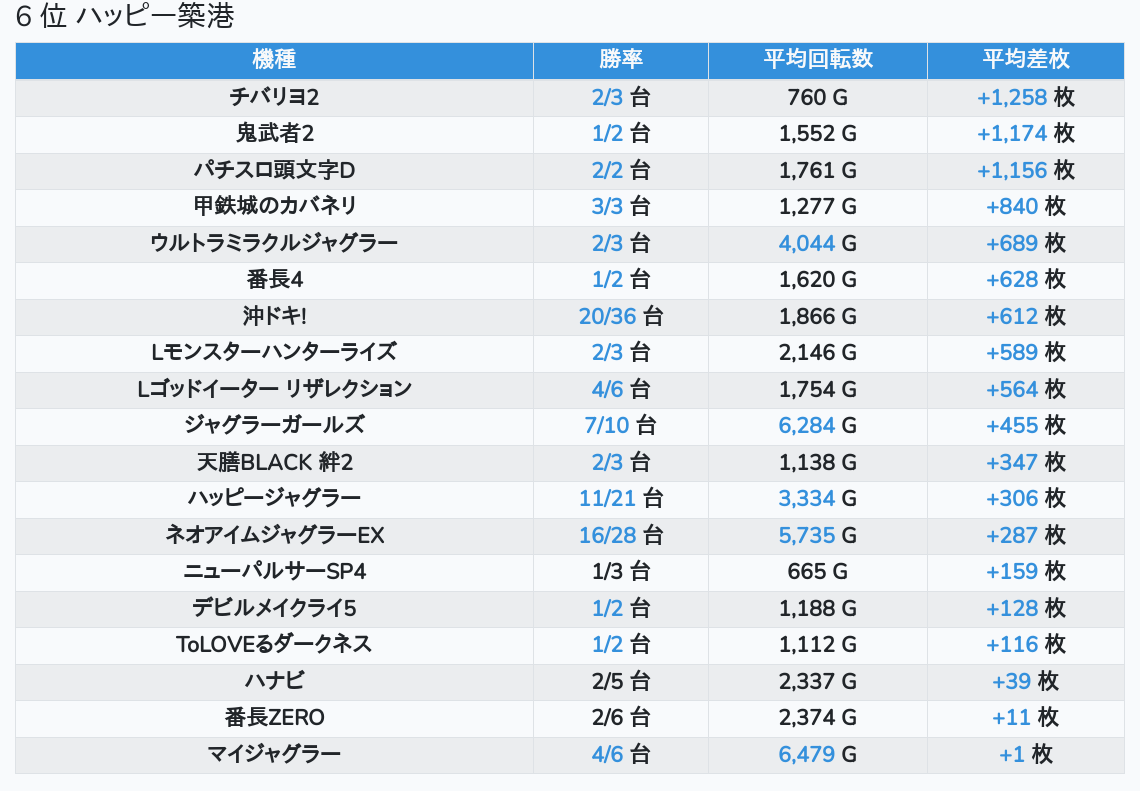The height and width of the screenshot is (791, 1140).
Task: Click 6,479 spins for マイジャグラー
Action: coord(807,754)
